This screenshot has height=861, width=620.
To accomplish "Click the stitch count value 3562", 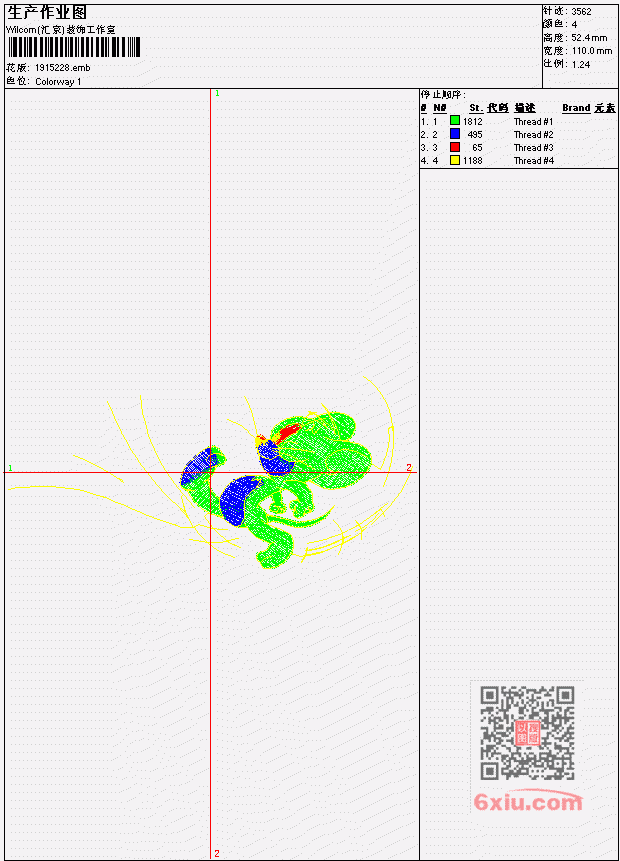I will point(582,11).
